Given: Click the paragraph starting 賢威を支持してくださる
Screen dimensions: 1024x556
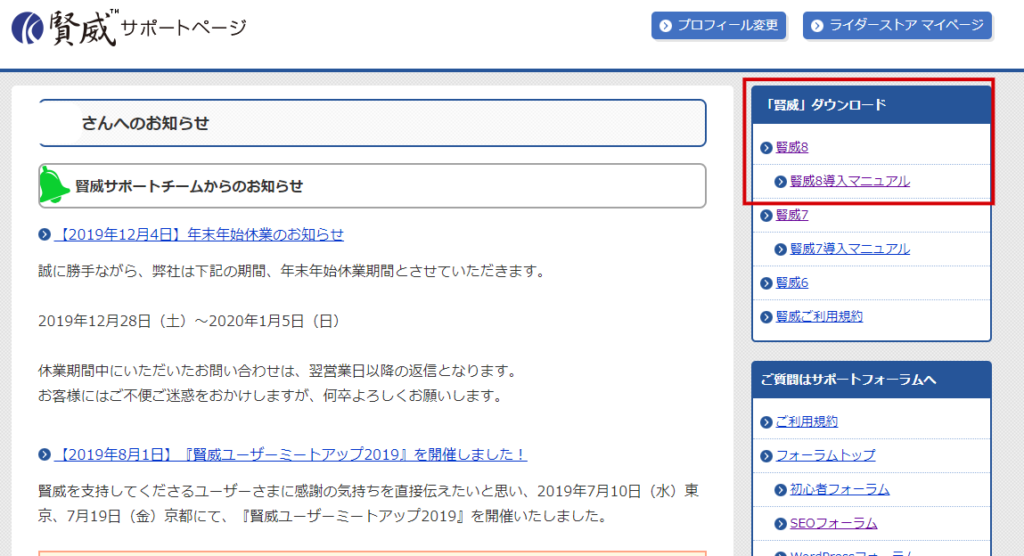Looking at the screenshot, I should [368, 504].
